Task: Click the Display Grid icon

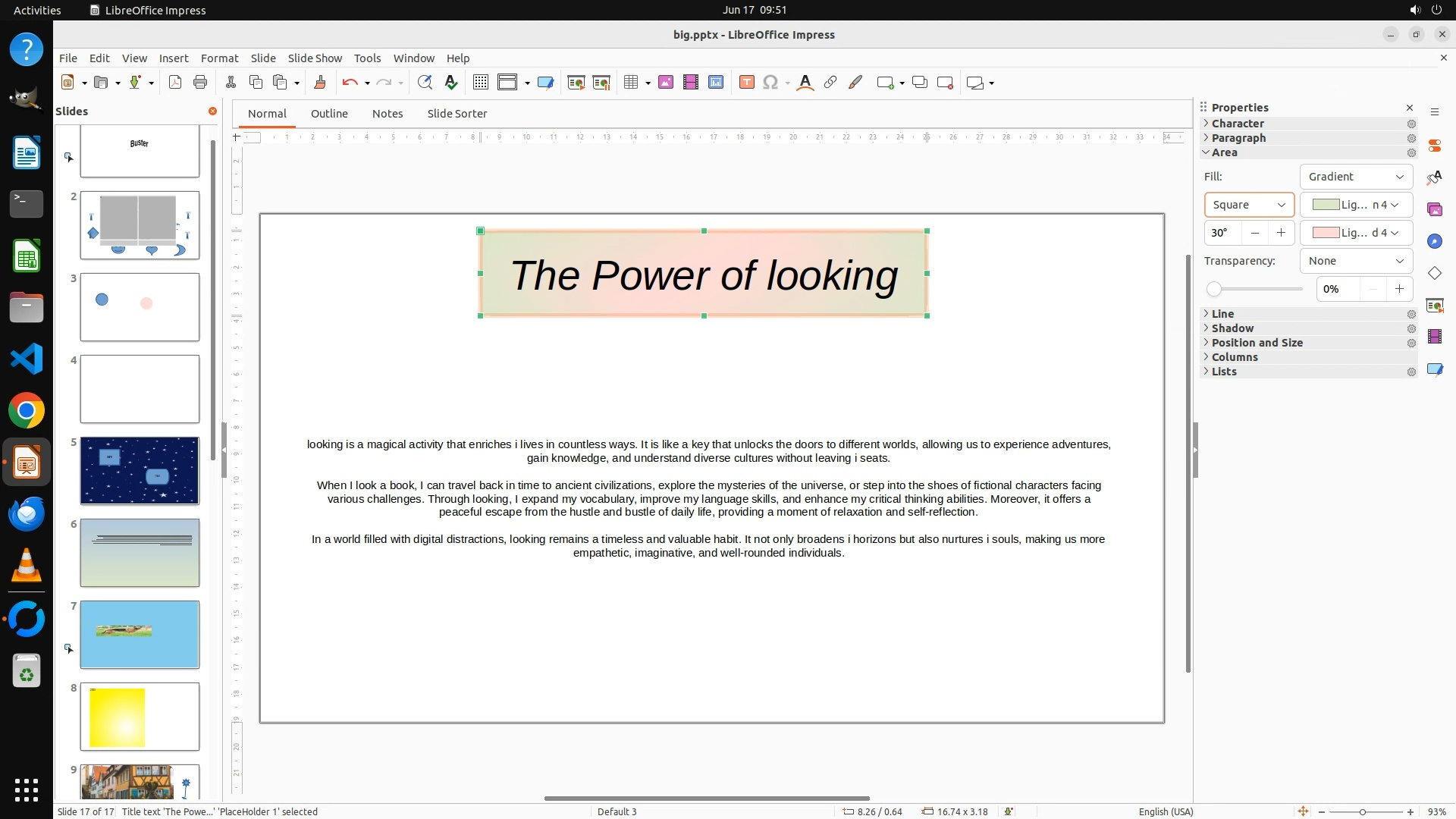Action: (480, 83)
